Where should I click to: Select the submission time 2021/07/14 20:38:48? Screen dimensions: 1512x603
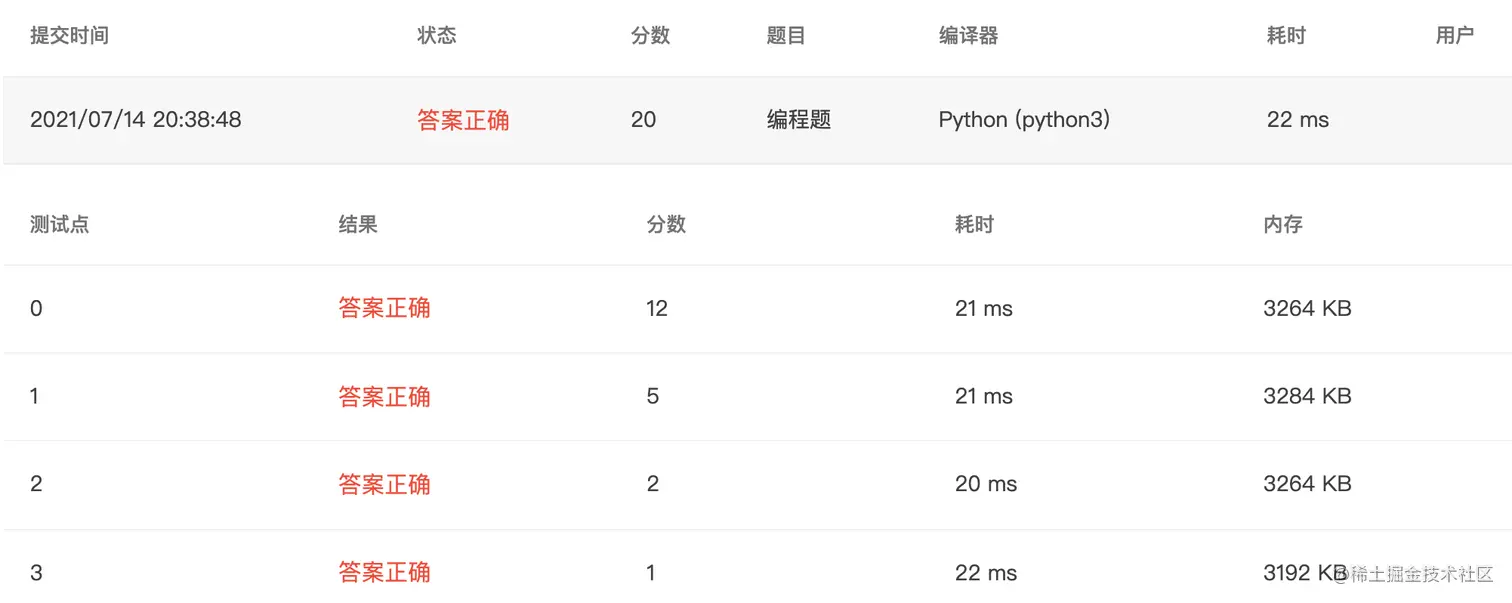pos(136,120)
